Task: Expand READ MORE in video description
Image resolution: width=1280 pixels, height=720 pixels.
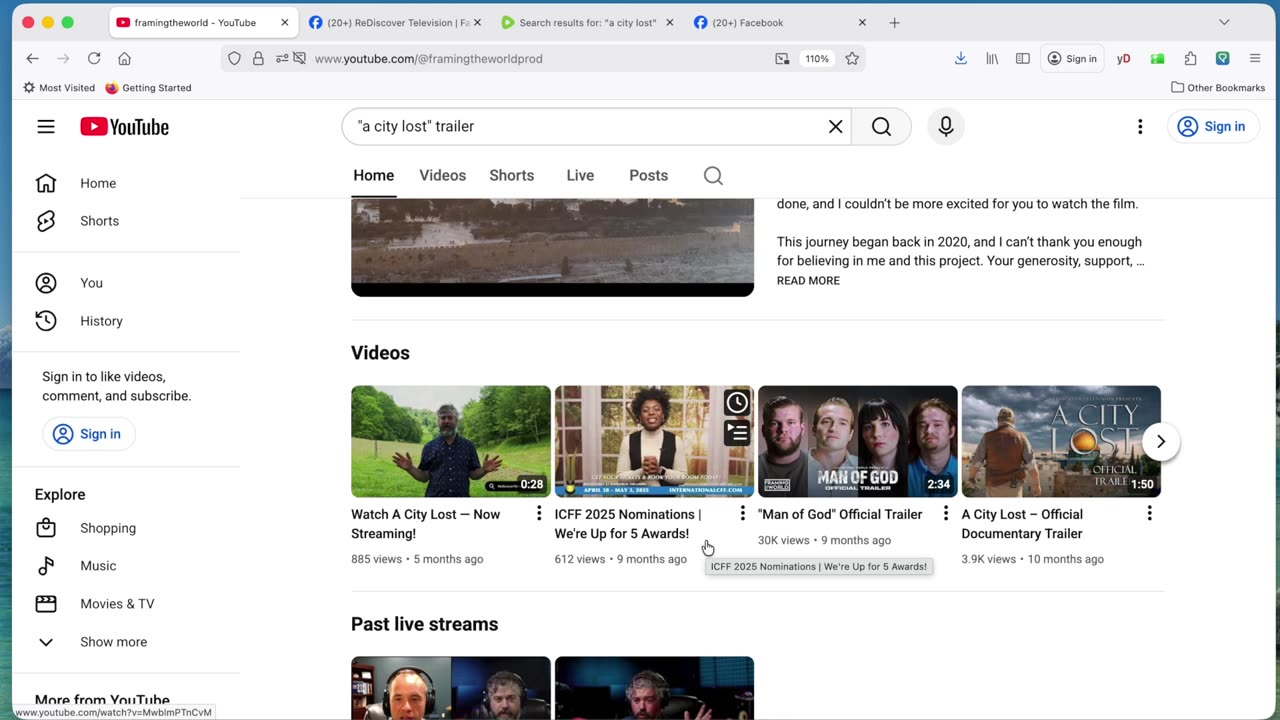Action: [x=808, y=281]
